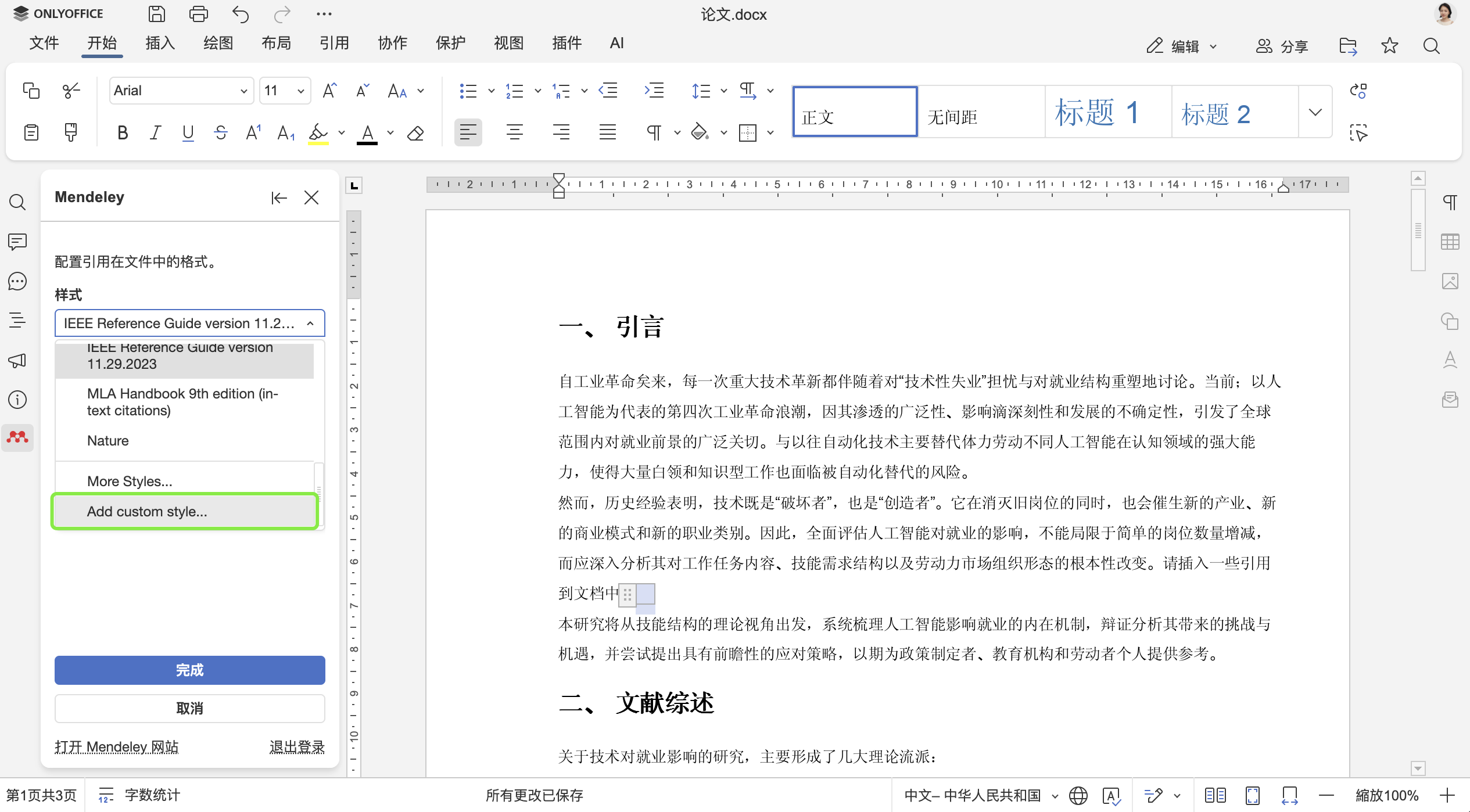The image size is (1470, 812).
Task: Toggle Subscript formatting
Action: click(286, 133)
